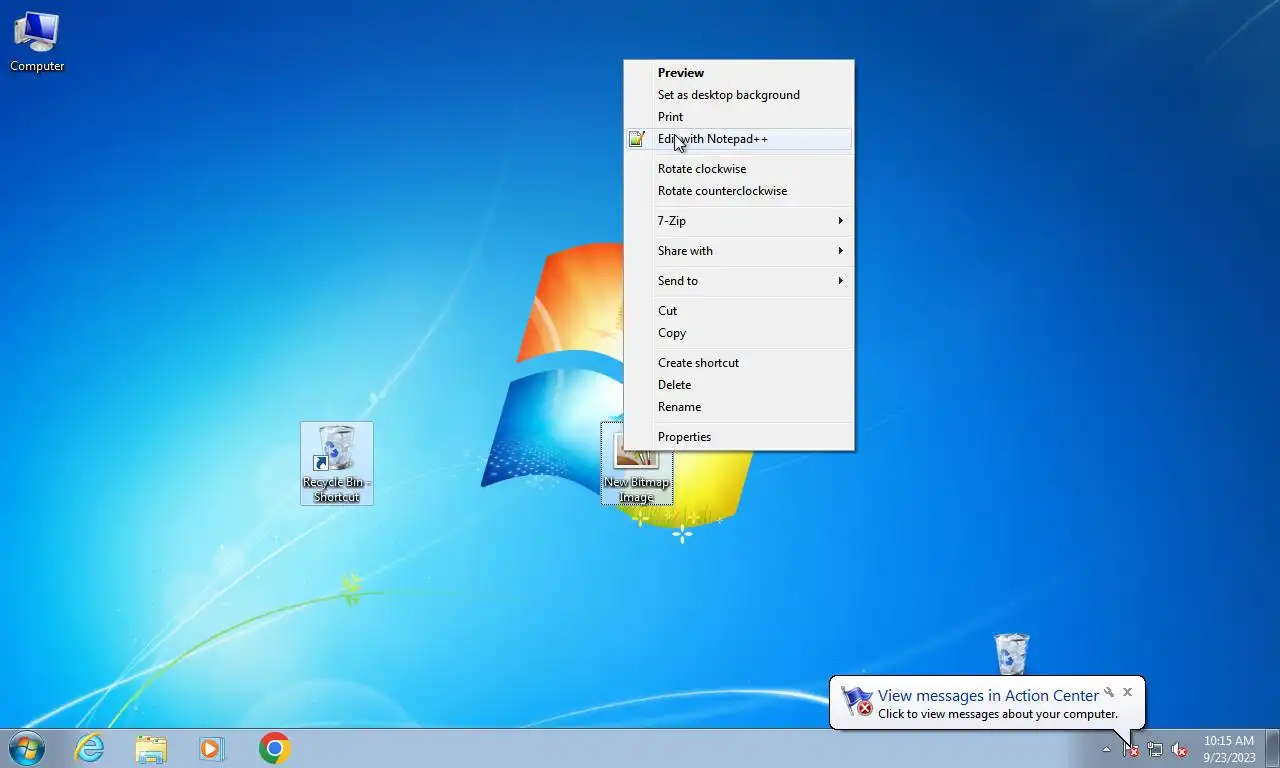
Task: Show hidden tray icons arrow
Action: coord(1106,749)
